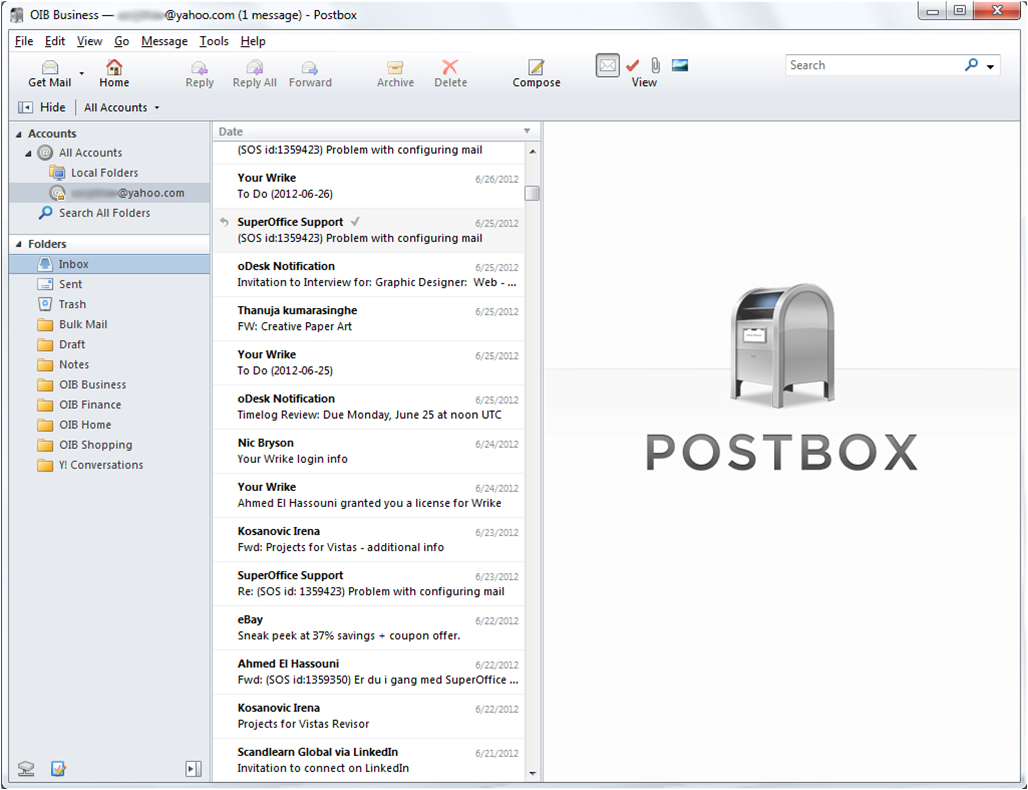Click Search All Folders link
Image resolution: width=1028 pixels, height=790 pixels.
[x=104, y=212]
